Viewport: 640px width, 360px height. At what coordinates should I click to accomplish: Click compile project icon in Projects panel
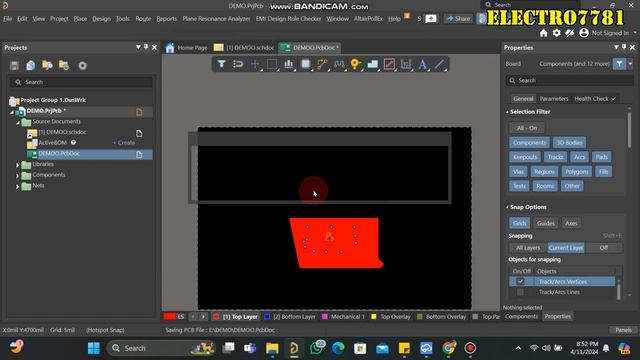(x=31, y=65)
